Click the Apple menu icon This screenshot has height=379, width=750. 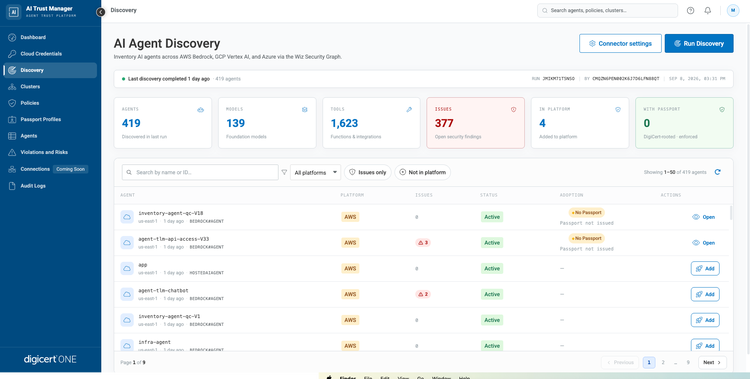coord(329,377)
